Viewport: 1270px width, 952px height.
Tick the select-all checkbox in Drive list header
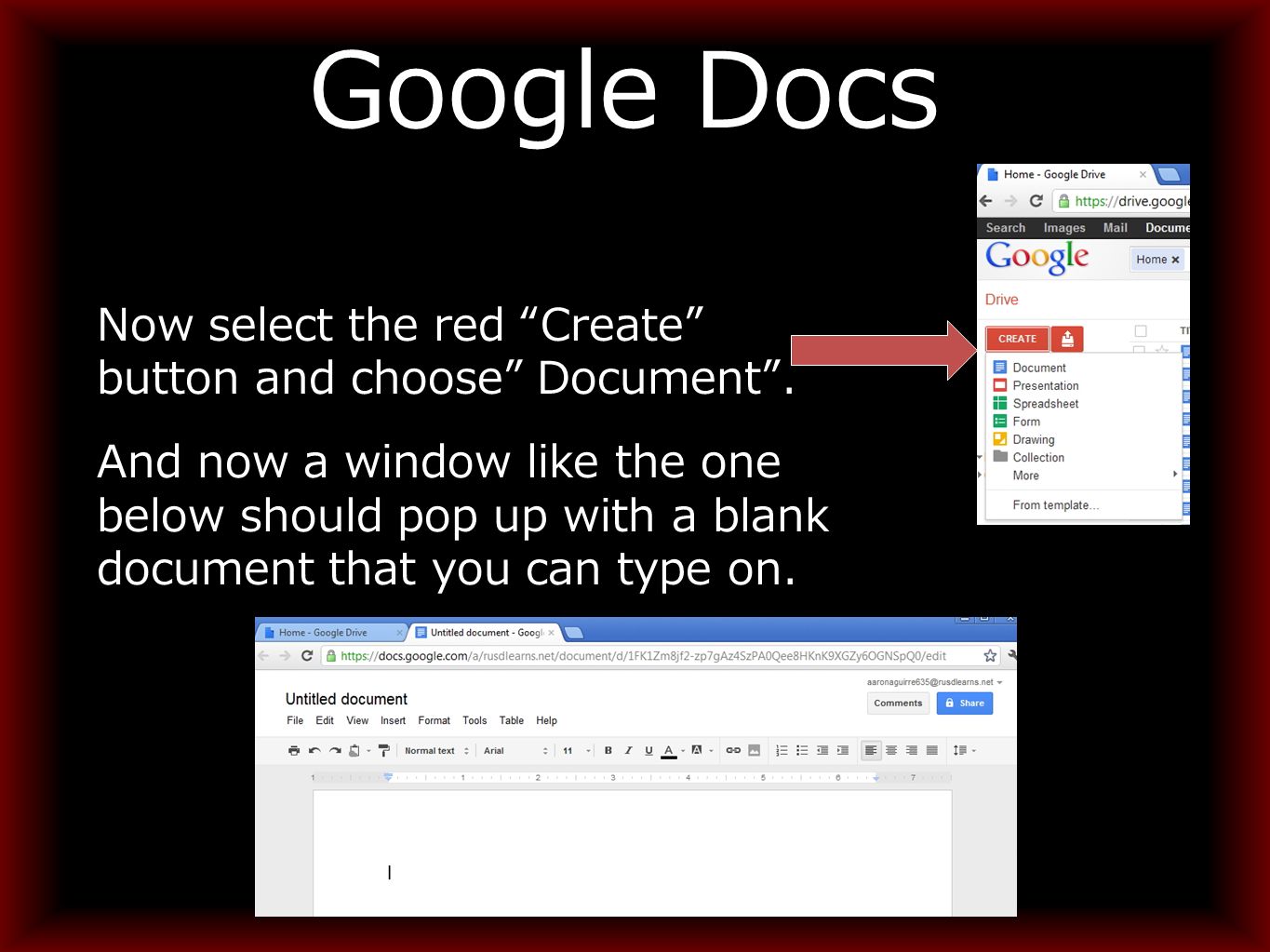pyautogui.click(x=1141, y=330)
